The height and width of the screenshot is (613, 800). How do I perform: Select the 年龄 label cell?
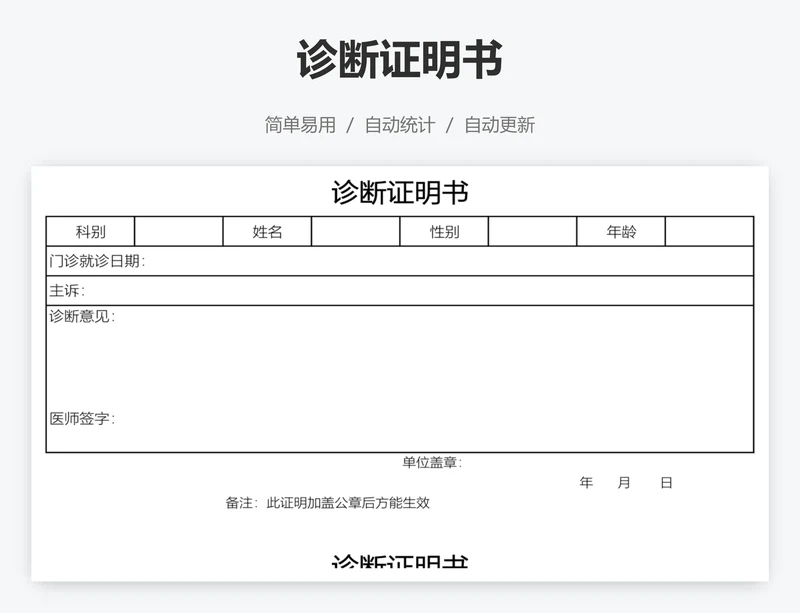tap(621, 232)
